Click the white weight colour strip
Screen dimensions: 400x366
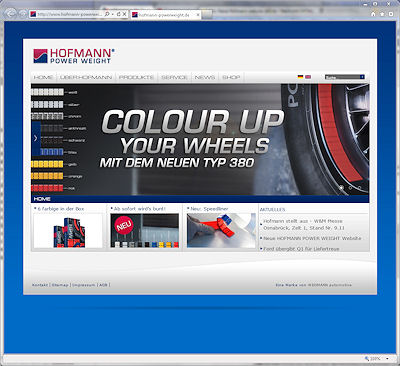pyautogui.click(x=47, y=92)
